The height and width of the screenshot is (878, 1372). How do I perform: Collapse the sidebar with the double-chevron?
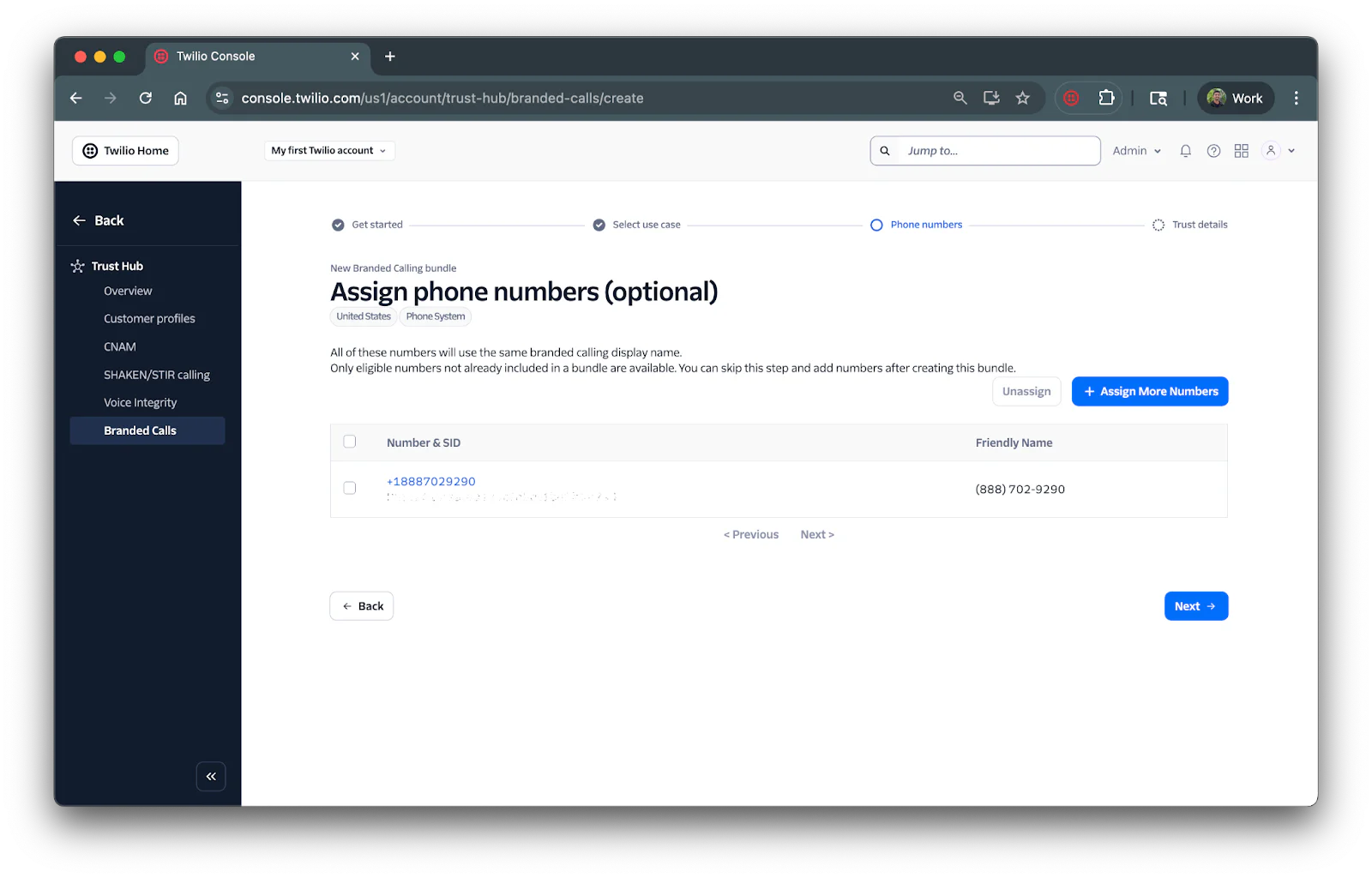point(211,776)
